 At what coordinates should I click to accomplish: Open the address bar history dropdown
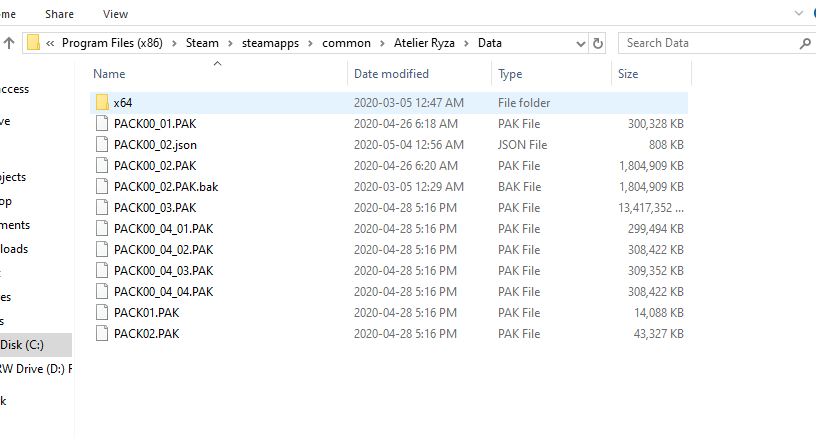click(x=580, y=43)
